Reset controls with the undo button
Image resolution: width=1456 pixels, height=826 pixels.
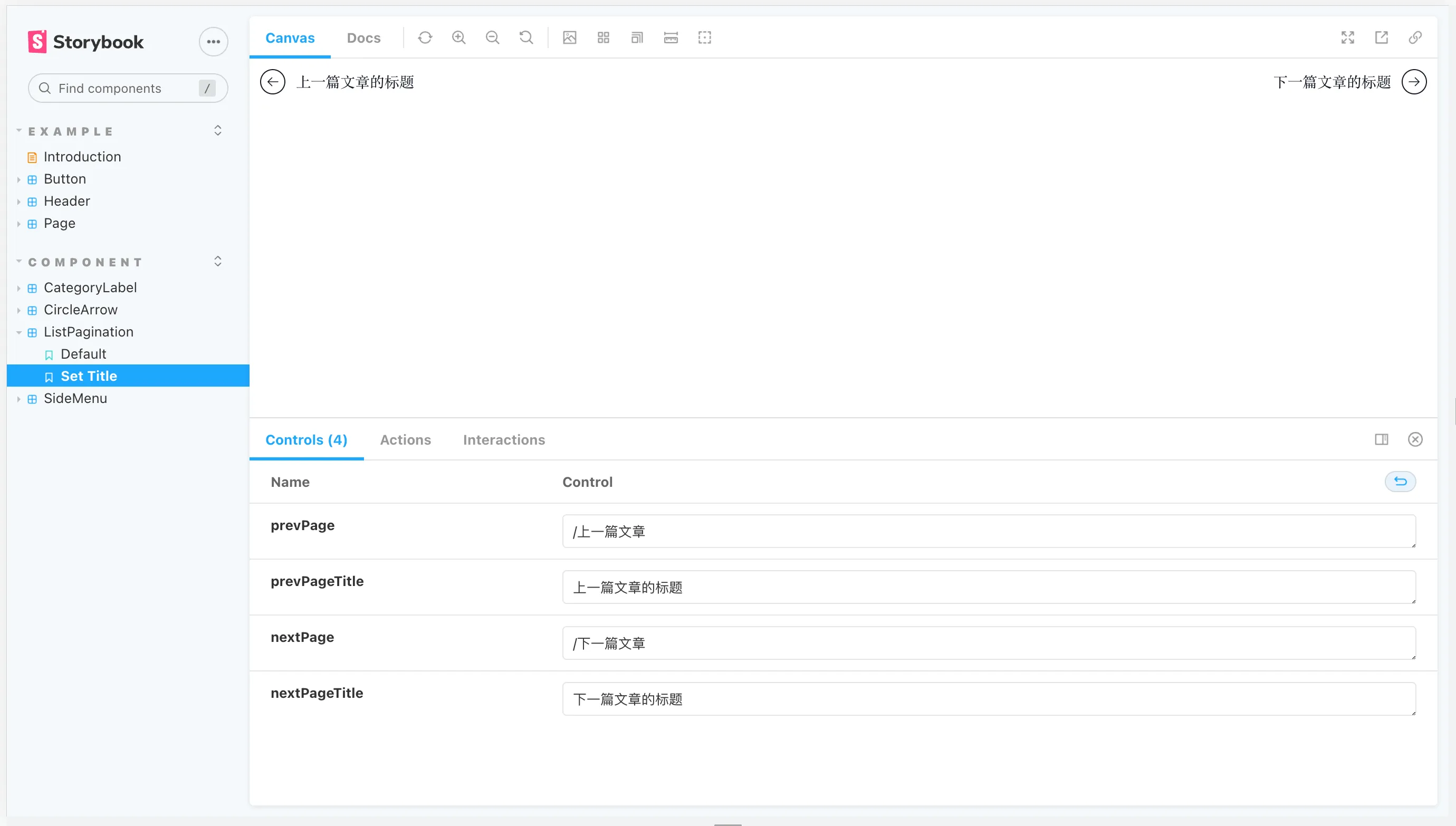pos(1400,482)
